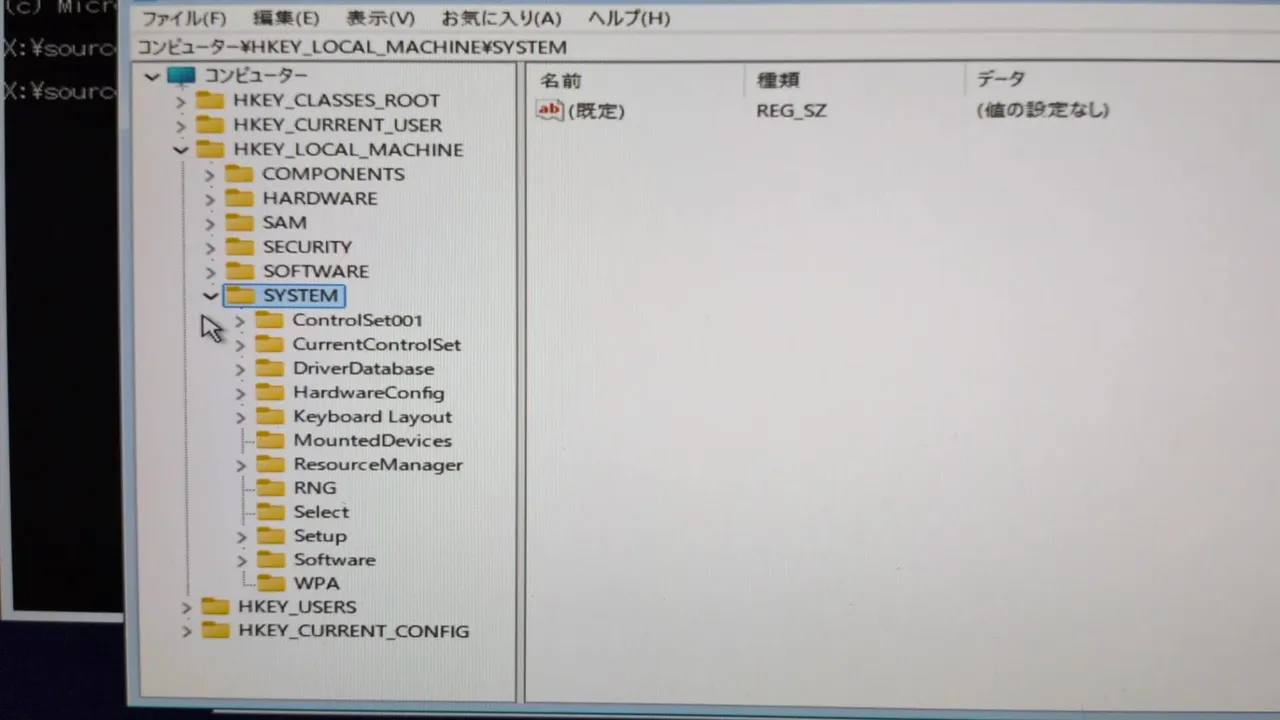Viewport: 1280px width, 720px height.
Task: Select the WPA key label
Action: pos(316,583)
